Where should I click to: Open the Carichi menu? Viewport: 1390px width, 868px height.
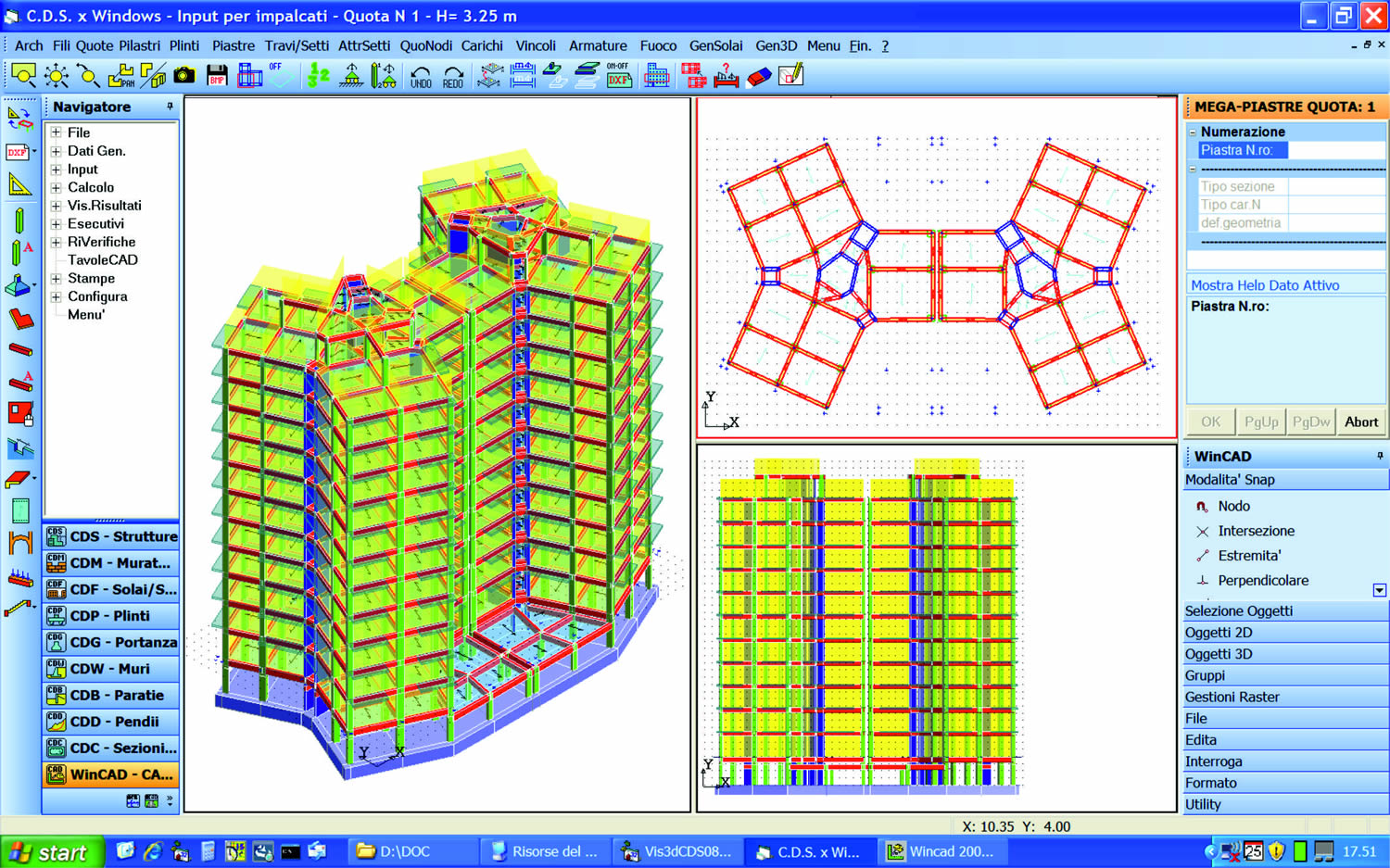tap(482, 45)
